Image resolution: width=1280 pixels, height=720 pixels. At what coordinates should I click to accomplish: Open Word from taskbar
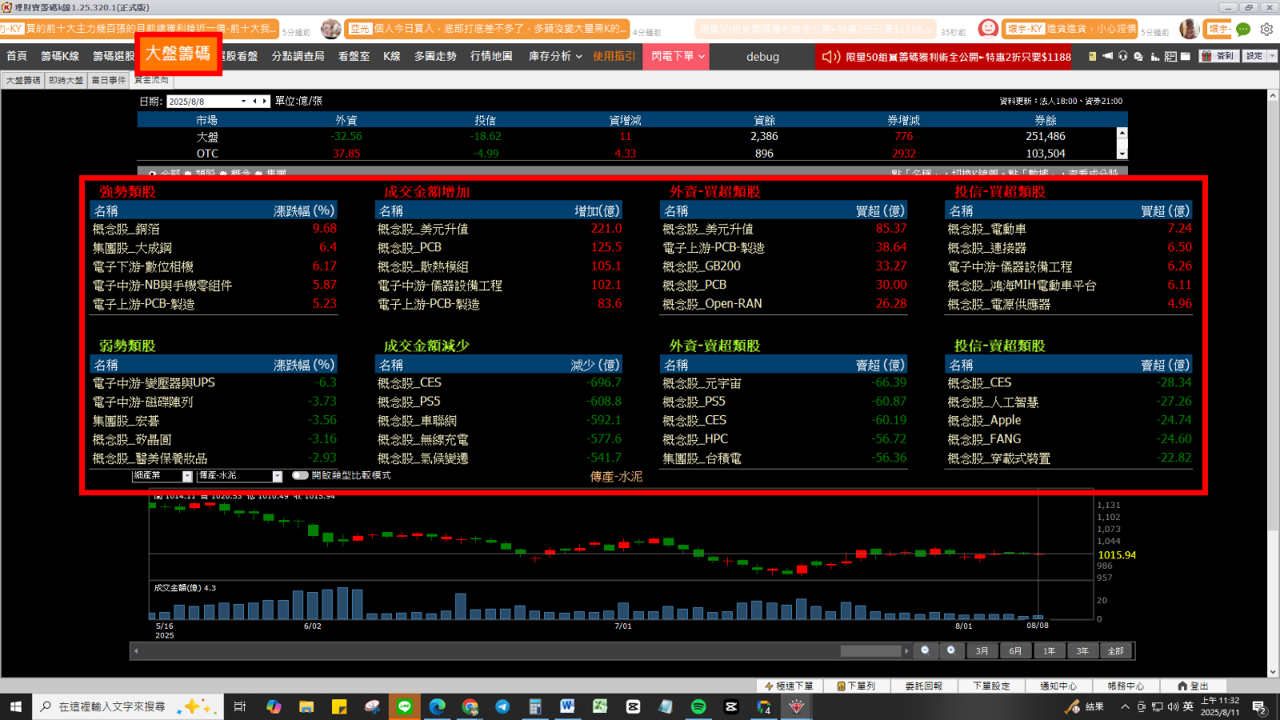567,706
